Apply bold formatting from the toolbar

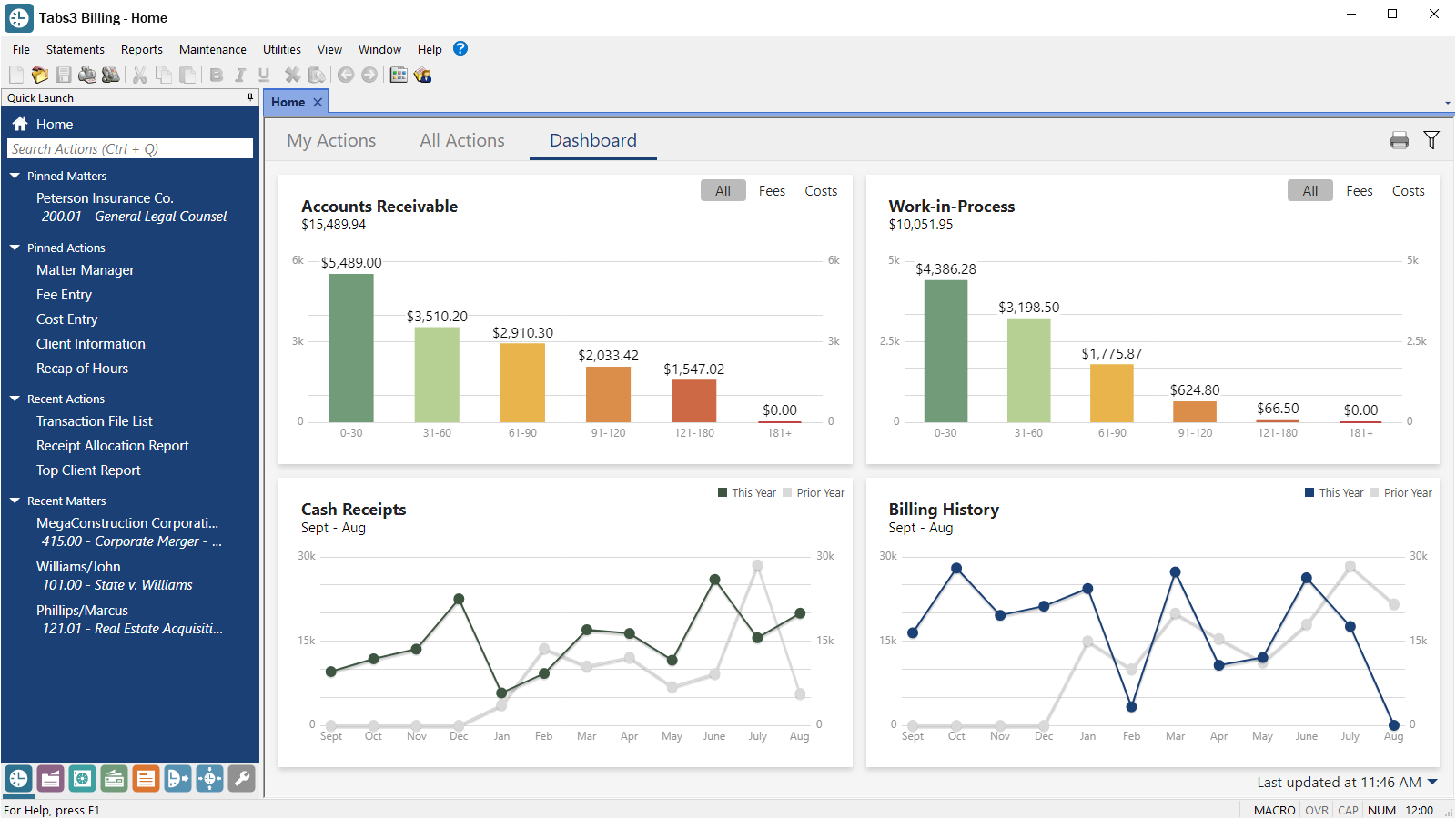(x=216, y=75)
